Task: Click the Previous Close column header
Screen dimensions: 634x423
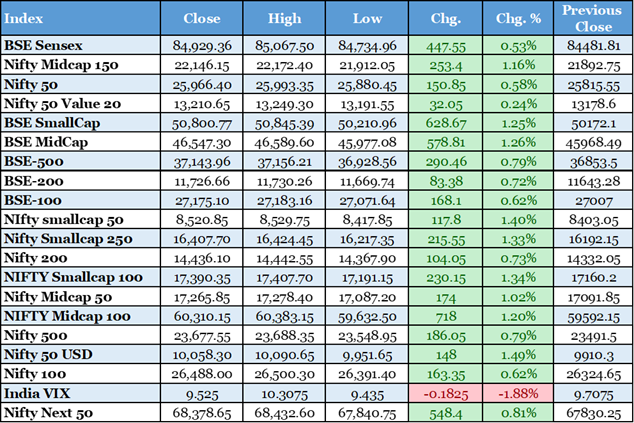Action: 591,18
